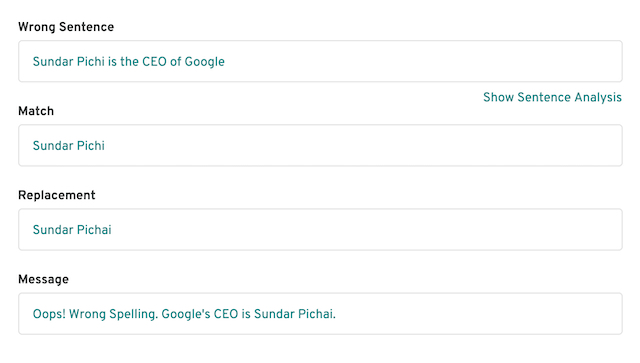Screen dimensions: 640x363
Task: Click the word Spelling in Message field
Action: (x=133, y=314)
